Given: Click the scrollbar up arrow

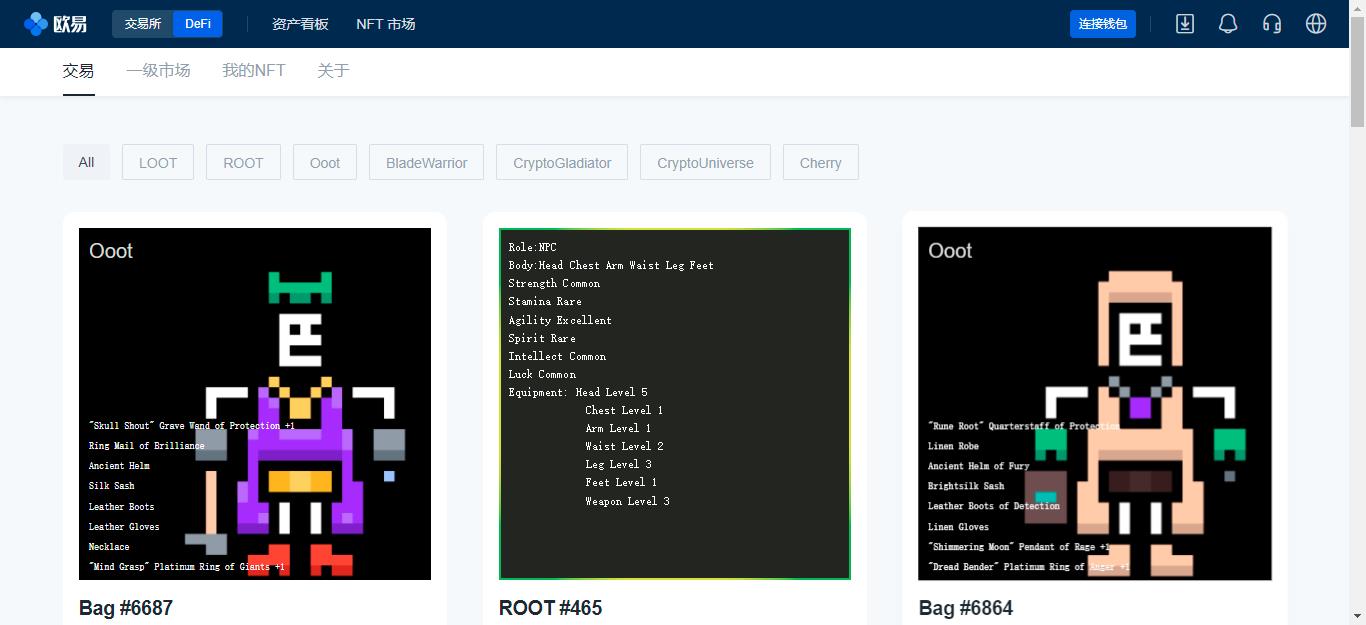Looking at the screenshot, I should tap(1358, 8).
